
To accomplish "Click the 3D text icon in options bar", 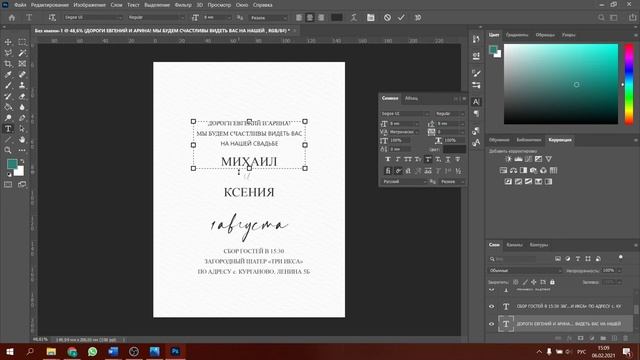I will [x=418, y=18].
